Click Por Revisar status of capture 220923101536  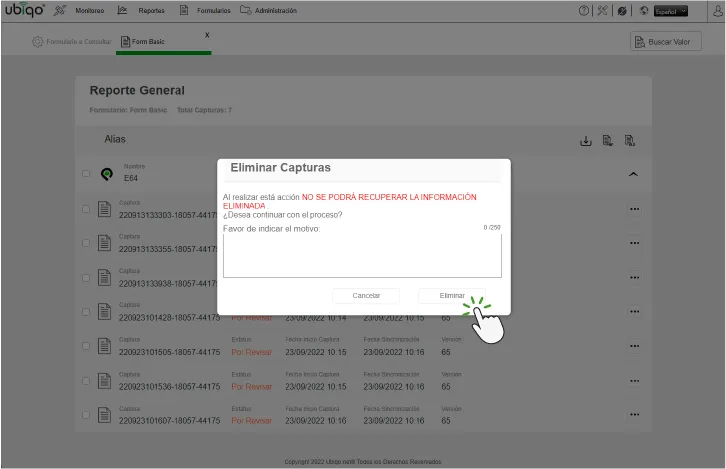point(252,387)
